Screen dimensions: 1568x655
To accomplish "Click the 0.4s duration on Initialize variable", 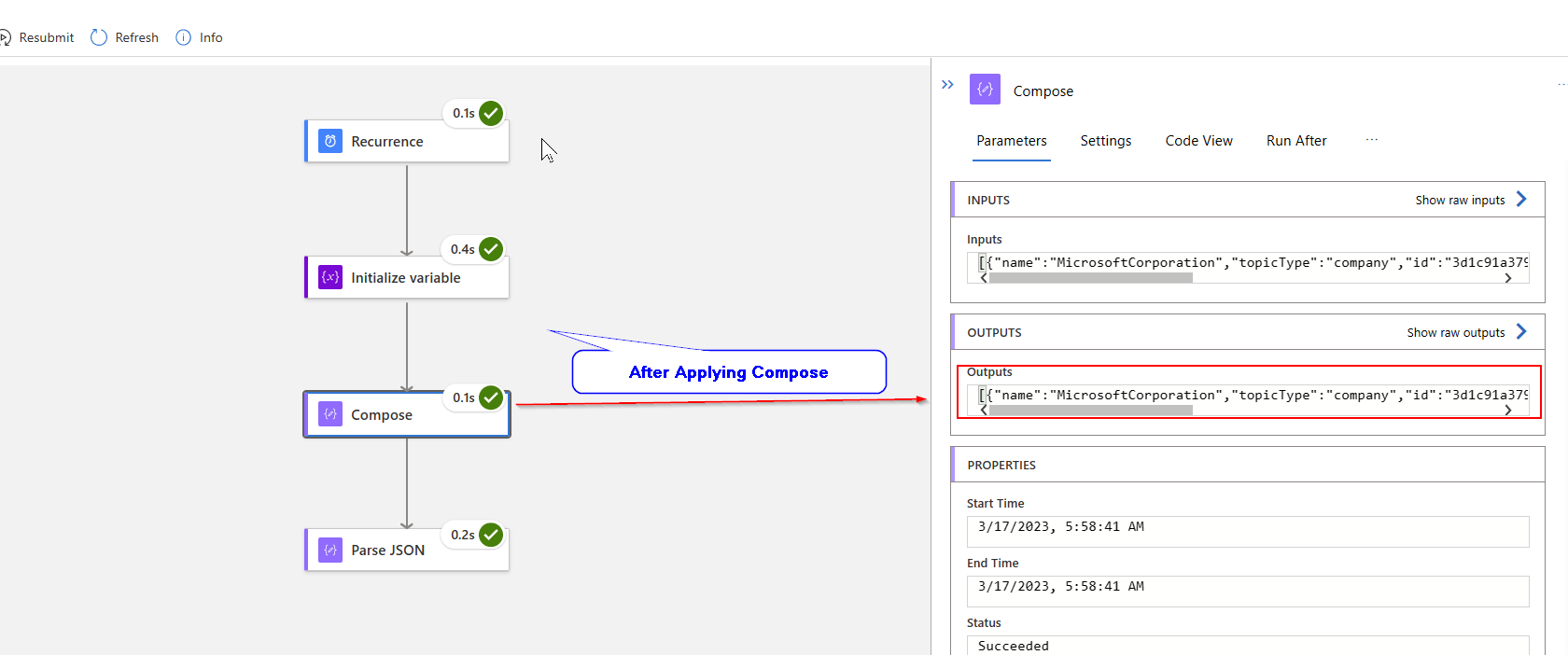I will [463, 250].
